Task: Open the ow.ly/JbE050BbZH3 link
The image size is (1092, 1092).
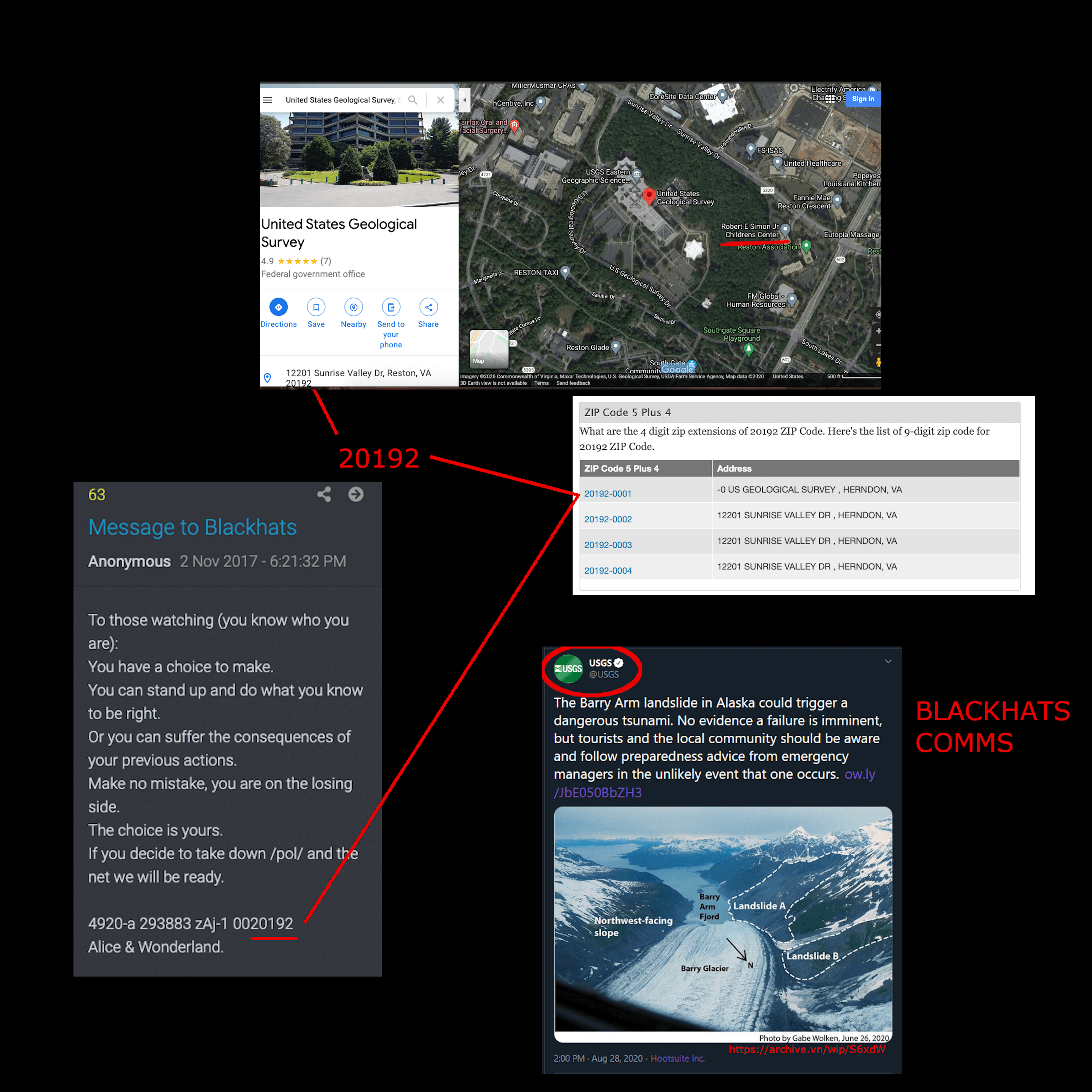Action: (x=715, y=783)
